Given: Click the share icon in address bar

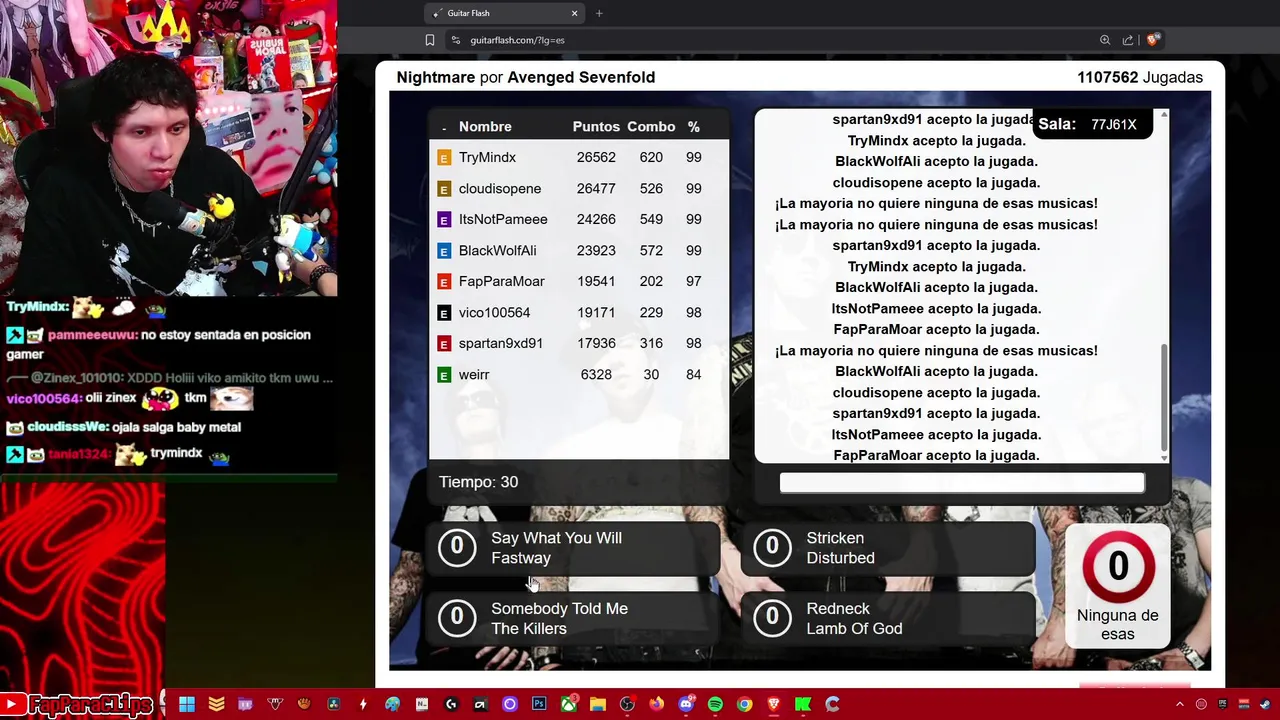Looking at the screenshot, I should pyautogui.click(x=1128, y=40).
